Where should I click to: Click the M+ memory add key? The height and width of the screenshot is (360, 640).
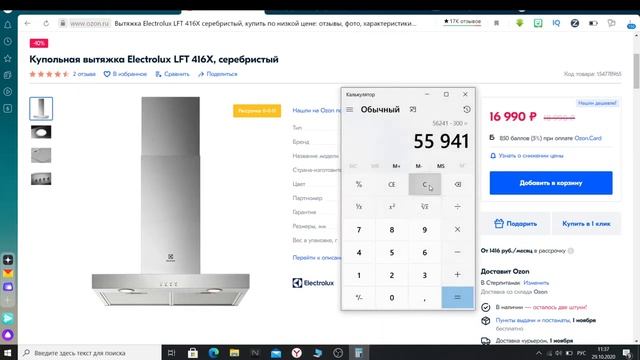(396, 166)
